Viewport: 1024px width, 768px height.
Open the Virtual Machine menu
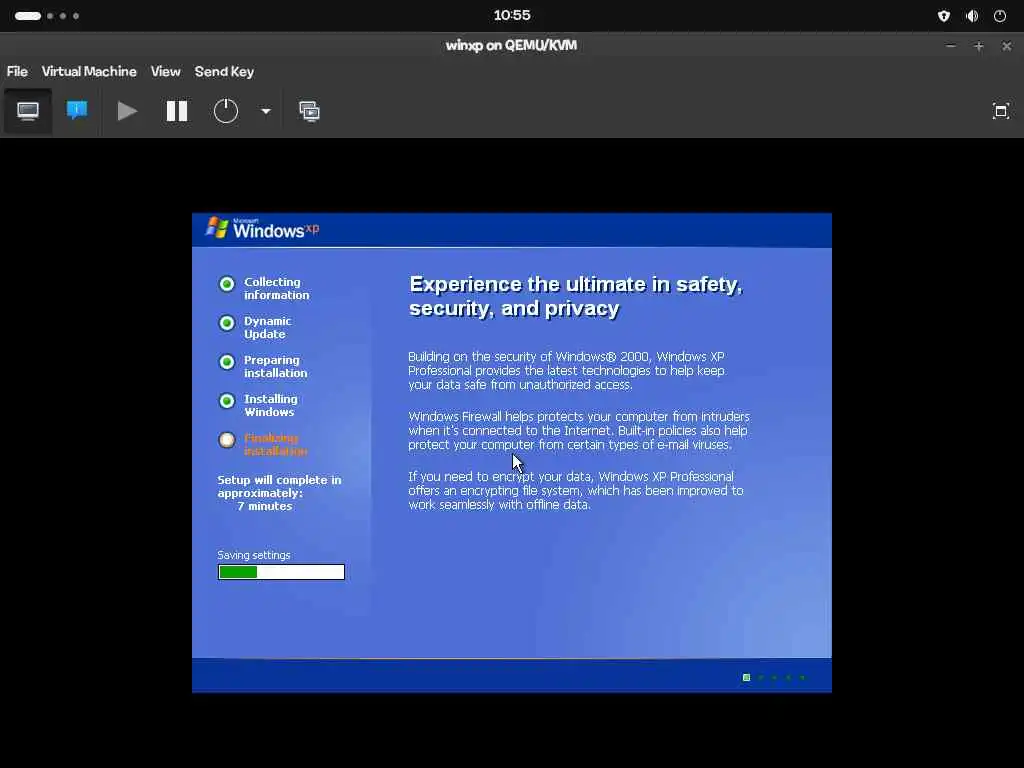tap(89, 72)
